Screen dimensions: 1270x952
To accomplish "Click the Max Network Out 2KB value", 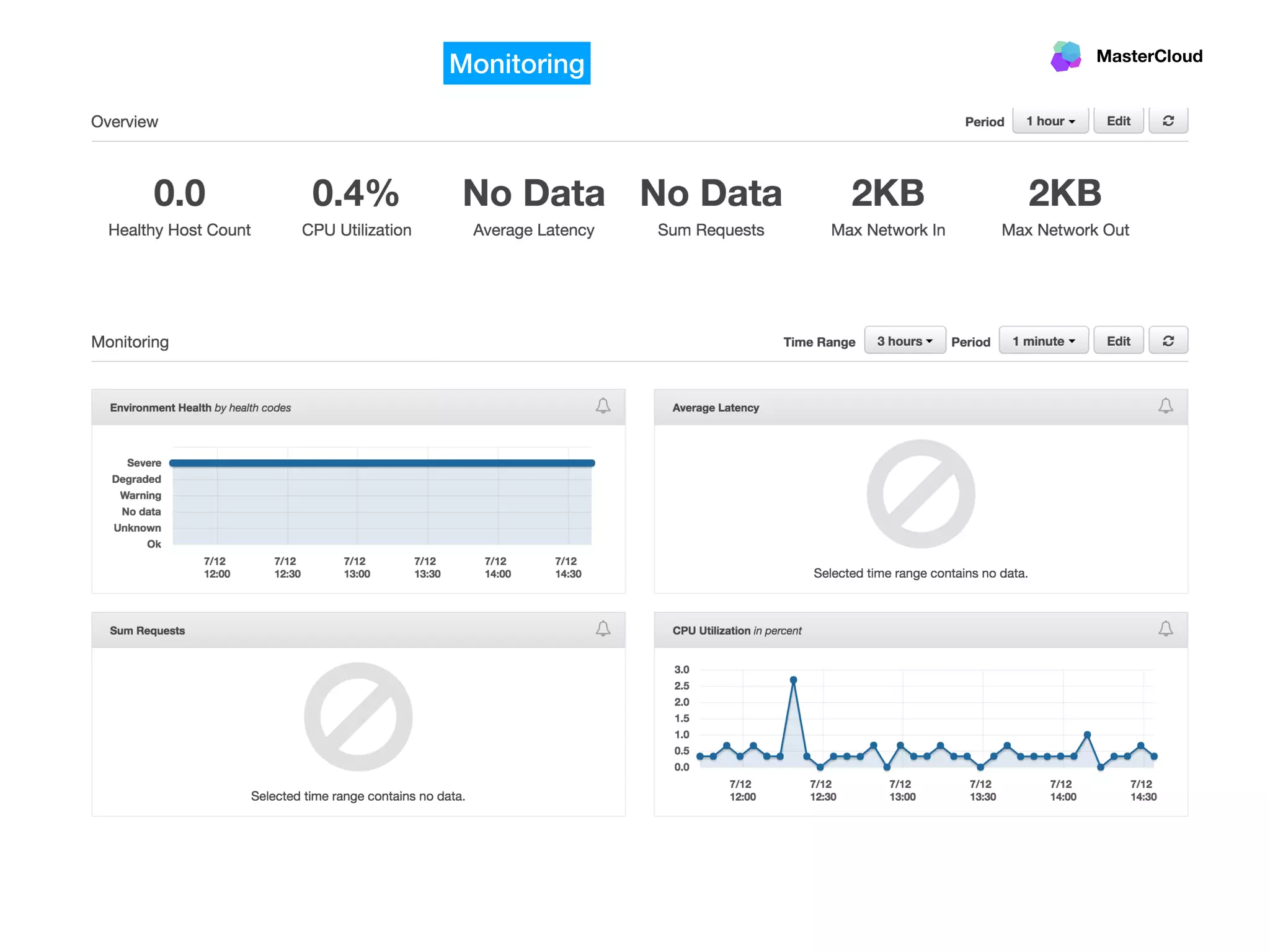I will (x=1065, y=193).
